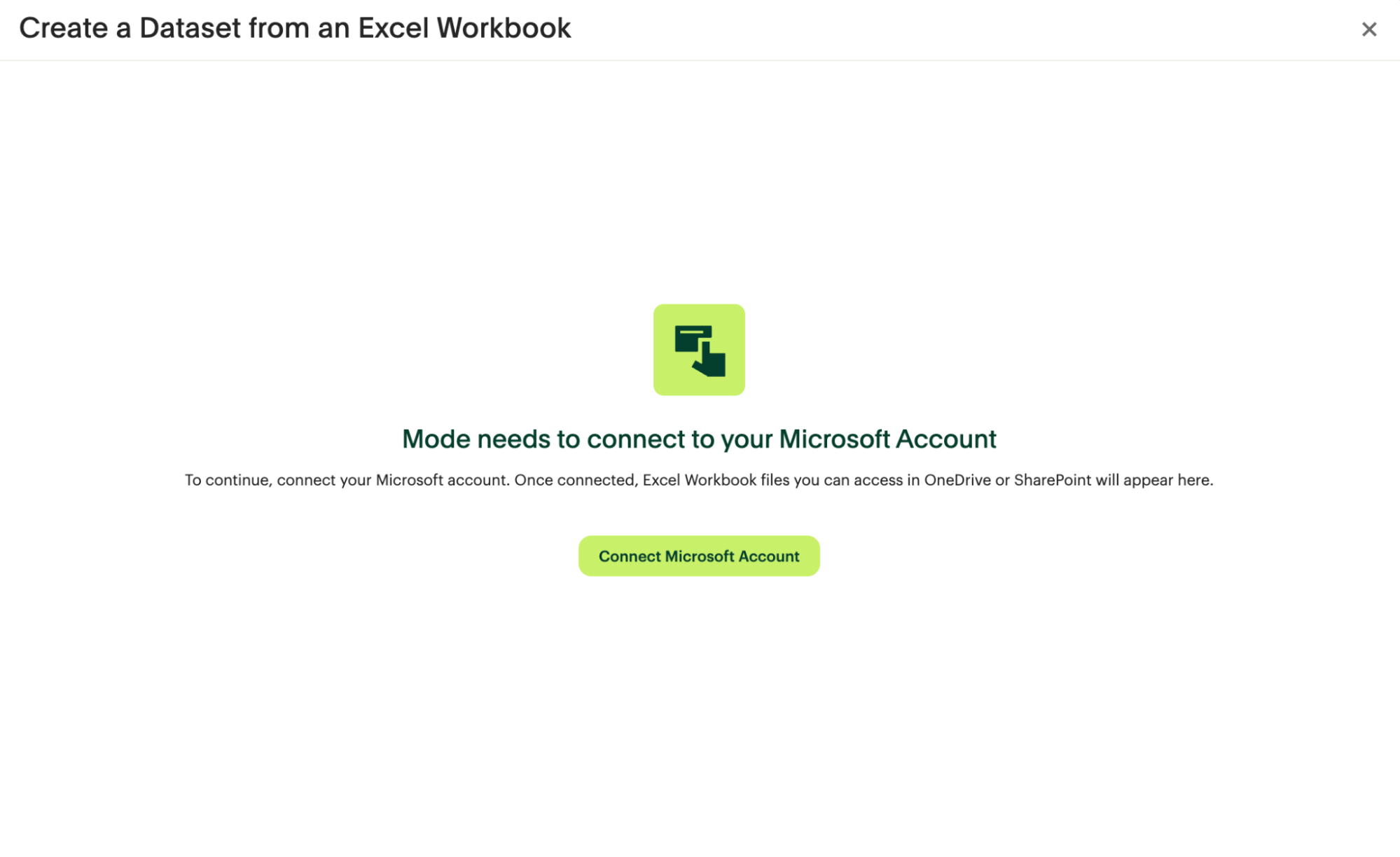Select the heading about connecting Microsoft Account
This screenshot has height=857, width=1400.
tap(699, 439)
